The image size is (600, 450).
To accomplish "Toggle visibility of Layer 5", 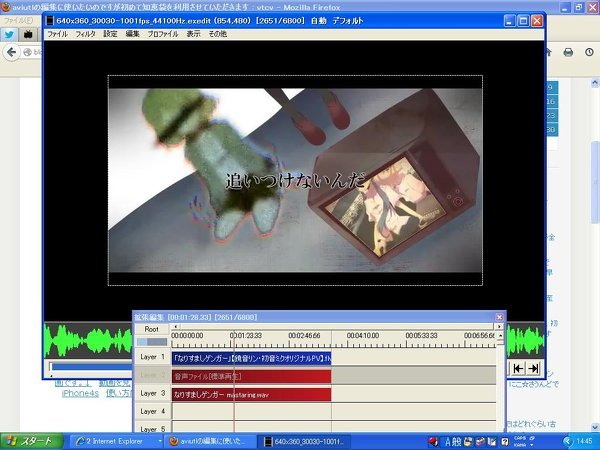I will tap(152, 429).
